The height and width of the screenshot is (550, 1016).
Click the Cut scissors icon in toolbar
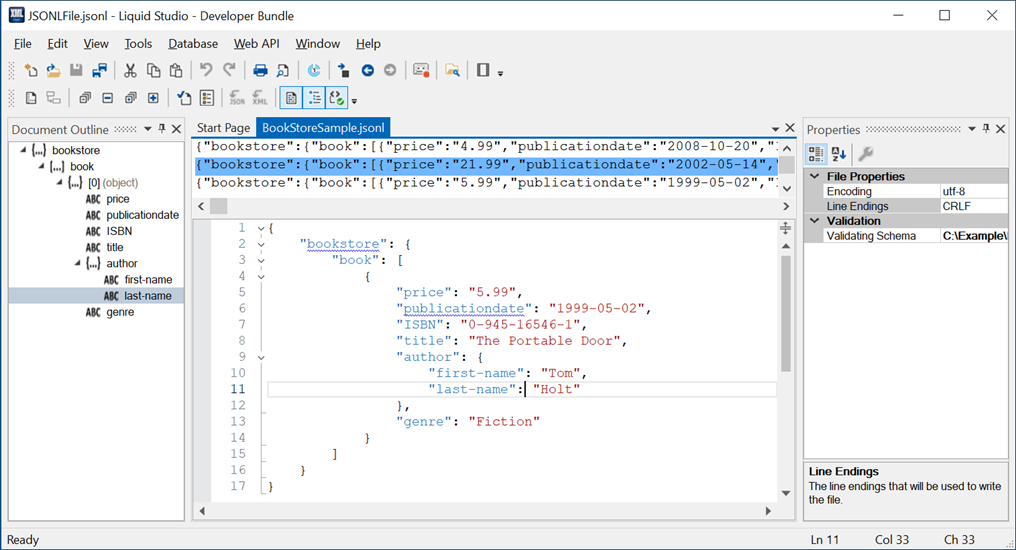(129, 70)
